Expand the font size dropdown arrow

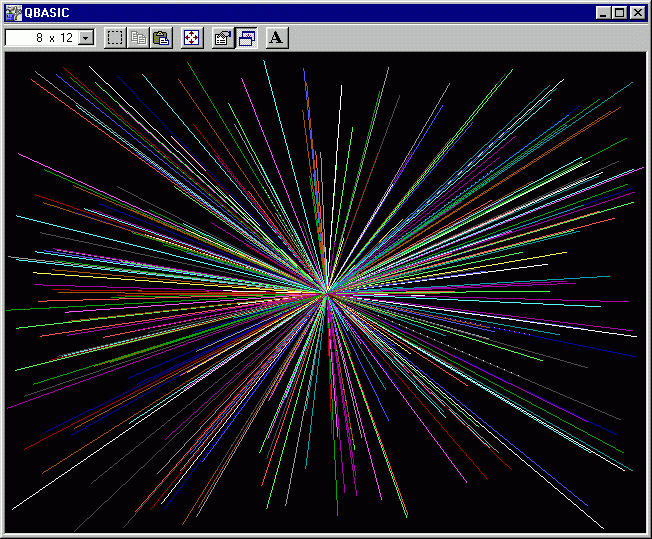86,38
